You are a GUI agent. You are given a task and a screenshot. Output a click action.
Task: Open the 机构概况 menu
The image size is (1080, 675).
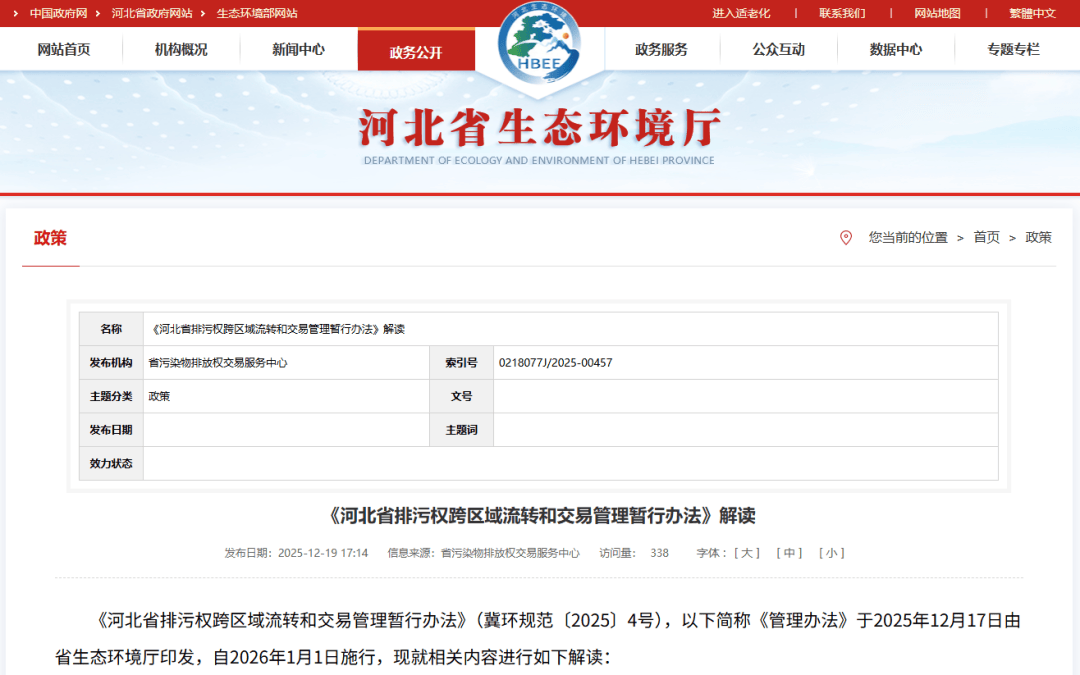click(181, 49)
